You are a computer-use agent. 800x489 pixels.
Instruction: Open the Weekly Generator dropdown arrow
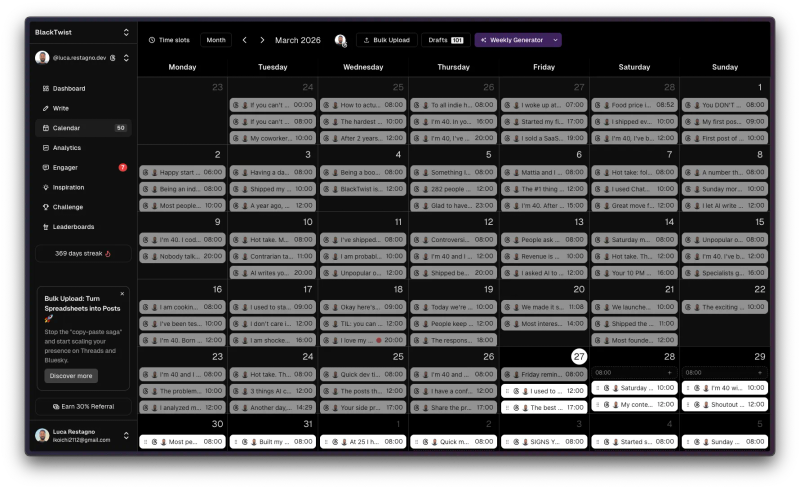tap(555, 40)
